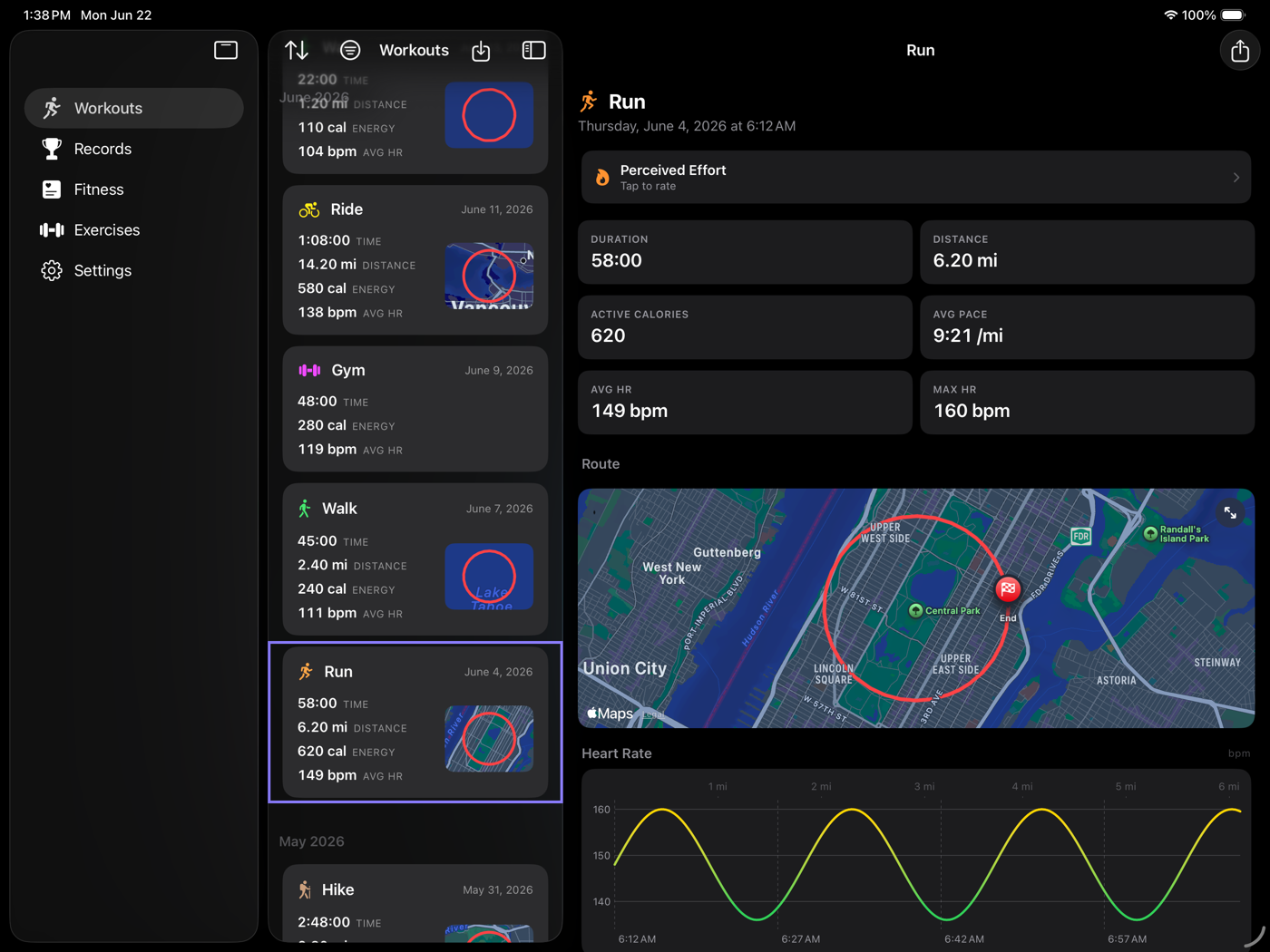Expand Perceived Effort chevron

(1236, 178)
